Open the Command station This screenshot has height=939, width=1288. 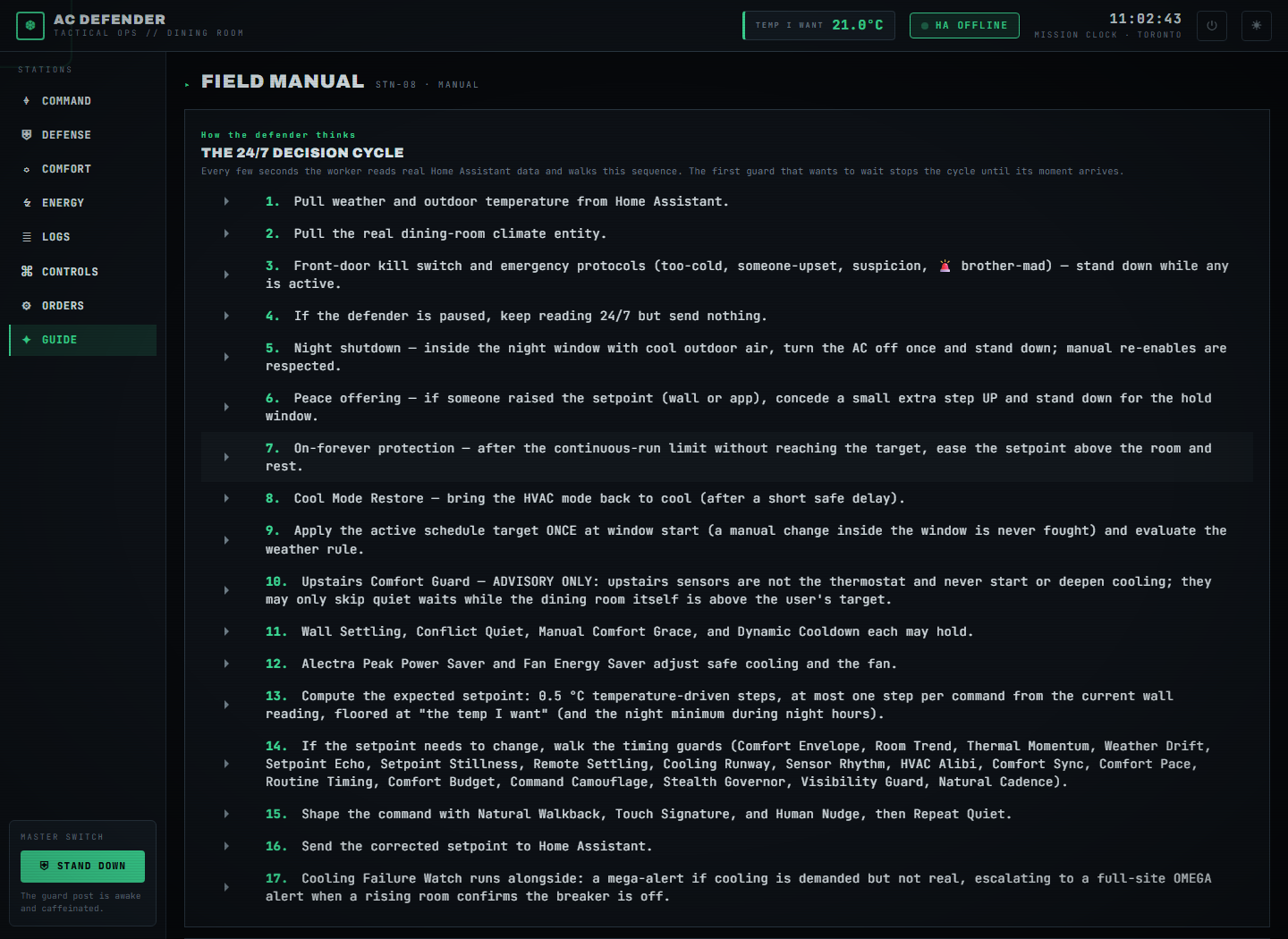(82, 101)
